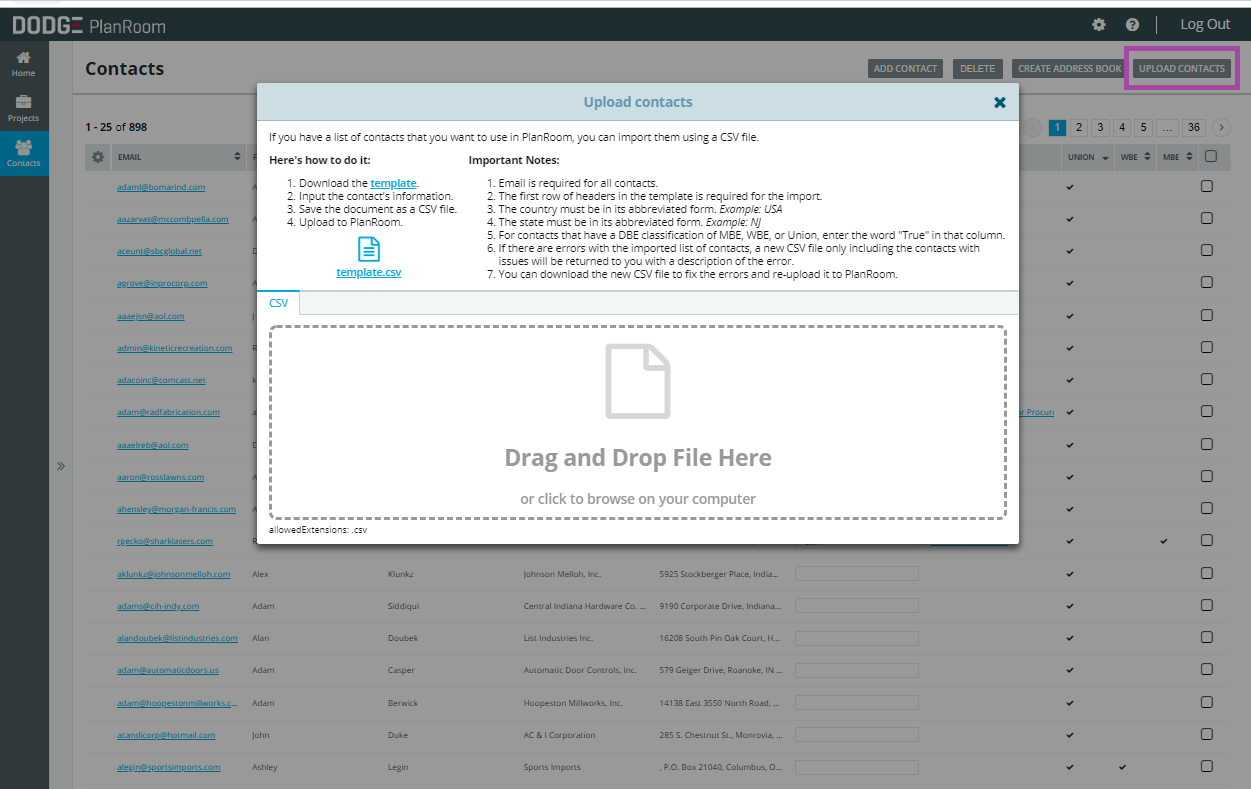Viewport: 1251px width, 789px height.
Task: Toggle the select-all checkbox in table header
Action: click(1210, 156)
